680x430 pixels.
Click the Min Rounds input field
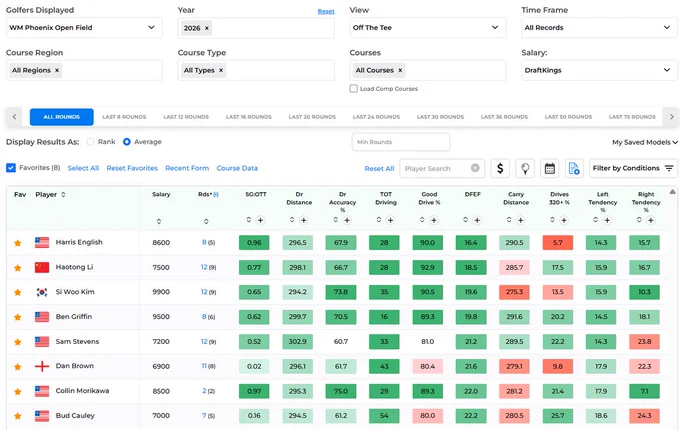[401, 142]
